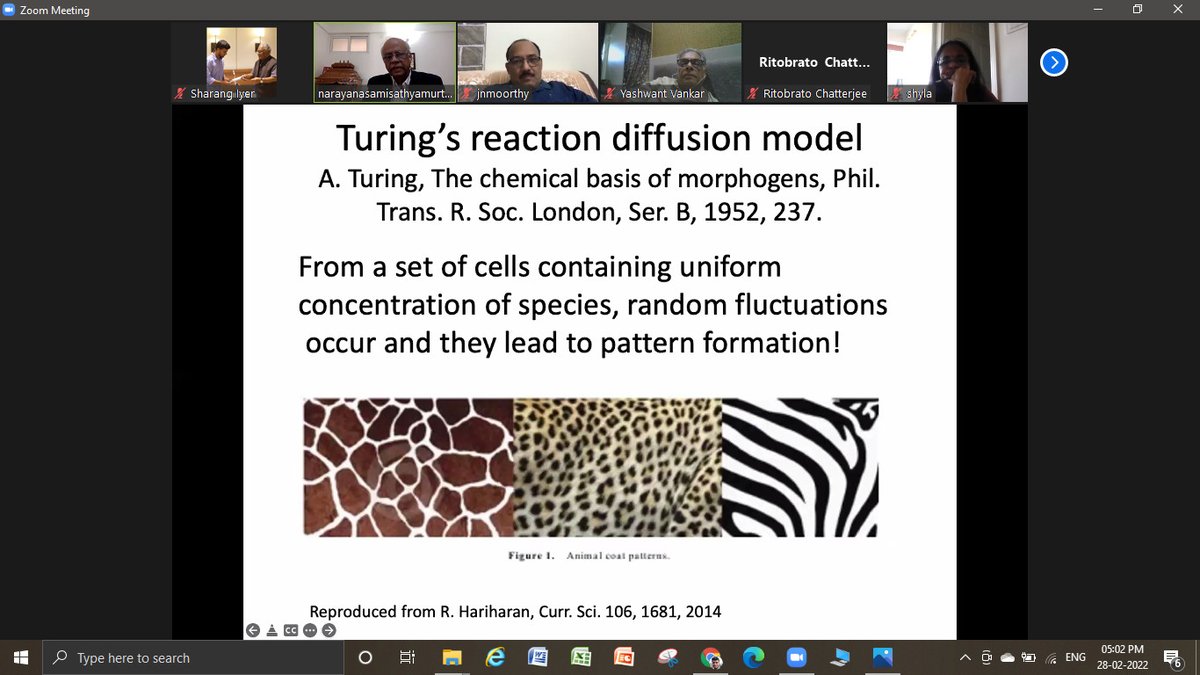Open Zoom from the Windows taskbar
Viewport: 1200px width, 675px height.
click(x=796, y=657)
